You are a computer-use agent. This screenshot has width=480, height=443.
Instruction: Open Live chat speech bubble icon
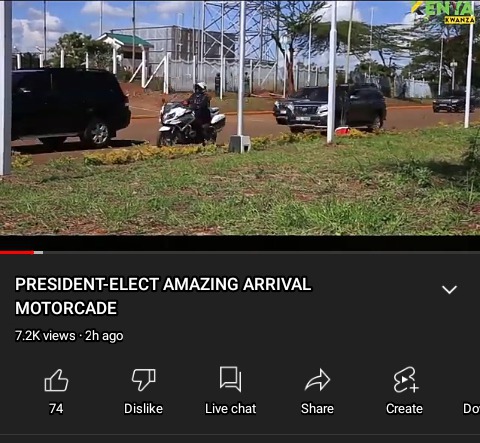(230, 379)
